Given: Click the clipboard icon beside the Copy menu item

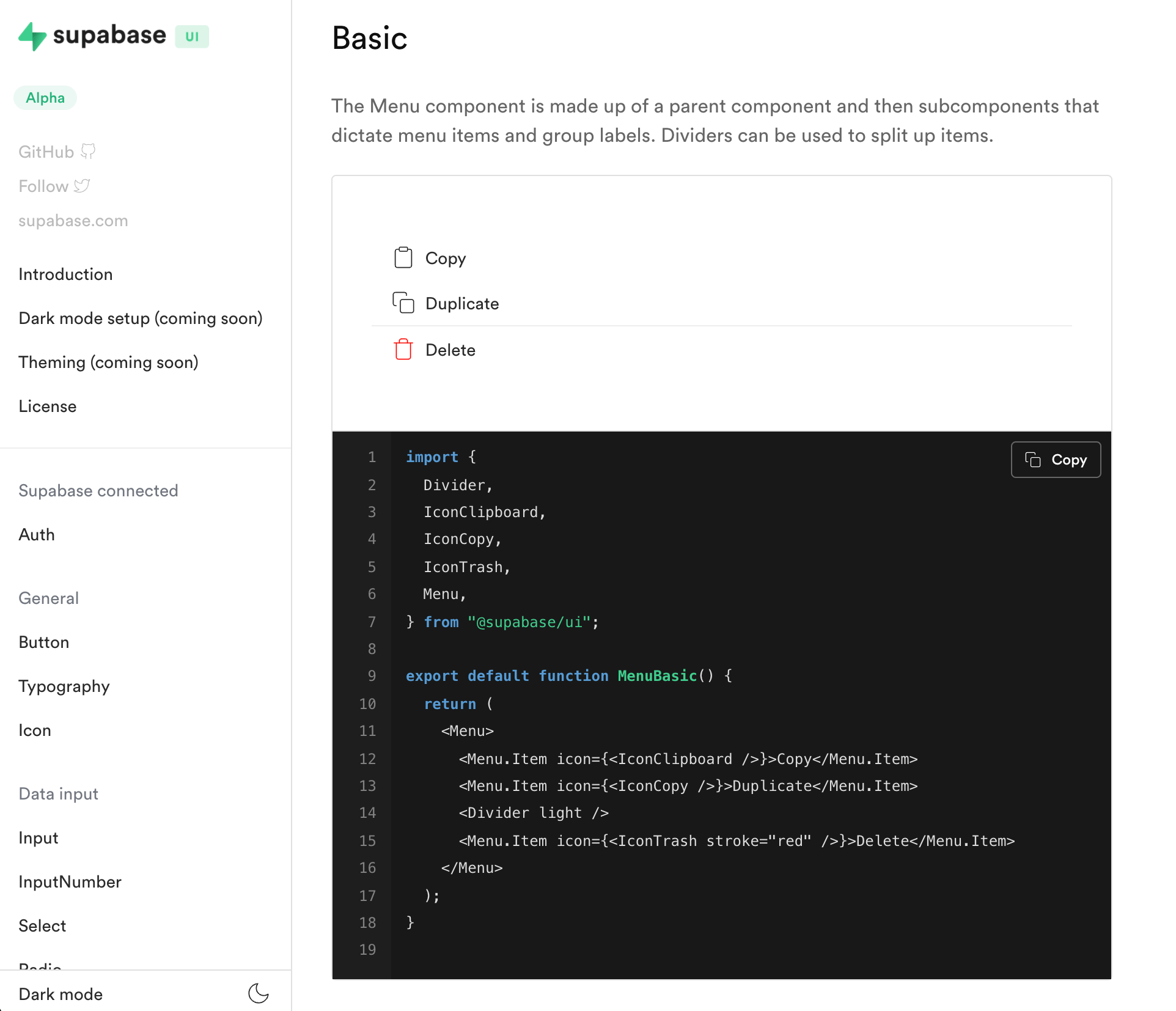Looking at the screenshot, I should [x=403, y=258].
